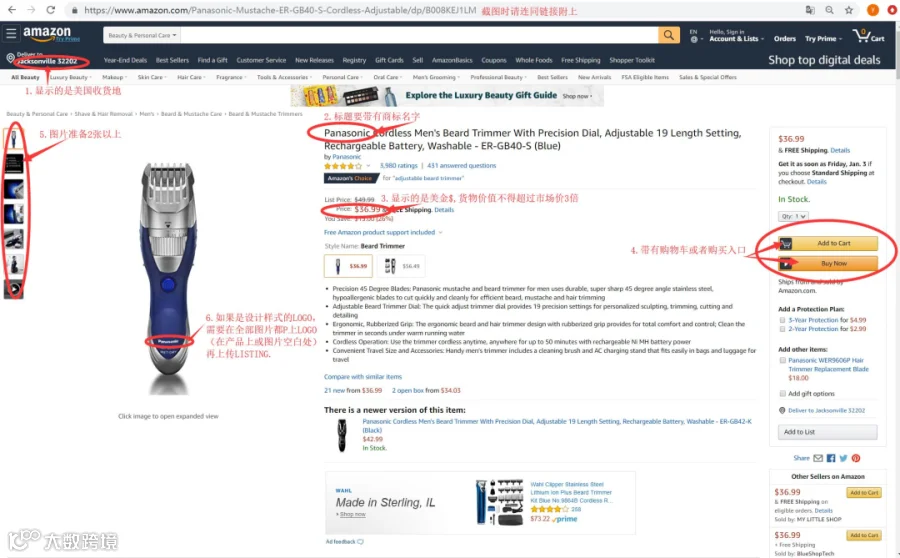Share the product via Twitter icon
This screenshot has width=900, height=558.
(843, 458)
